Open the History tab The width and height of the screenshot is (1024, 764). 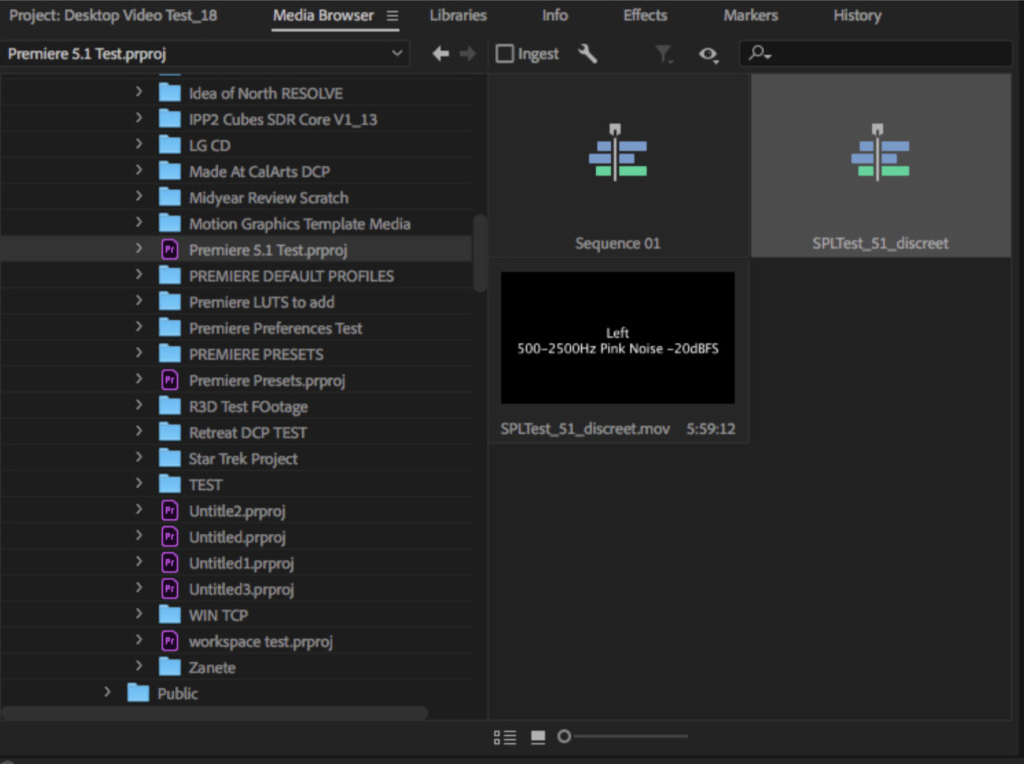pos(857,16)
